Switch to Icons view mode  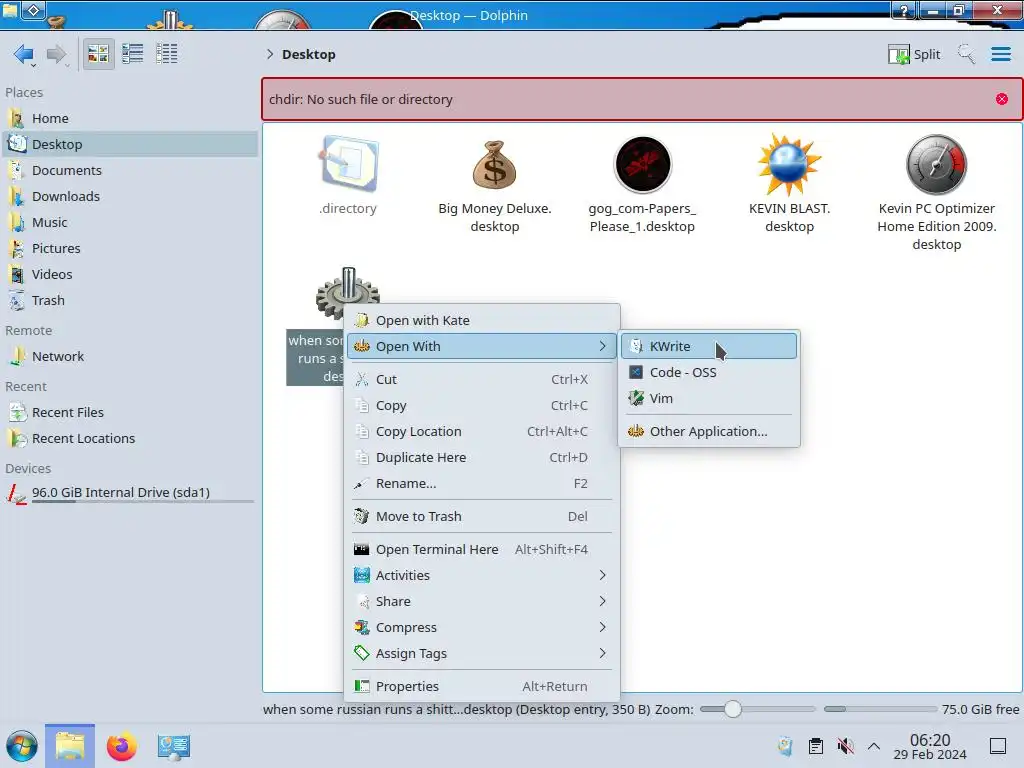pyautogui.click(x=98, y=54)
